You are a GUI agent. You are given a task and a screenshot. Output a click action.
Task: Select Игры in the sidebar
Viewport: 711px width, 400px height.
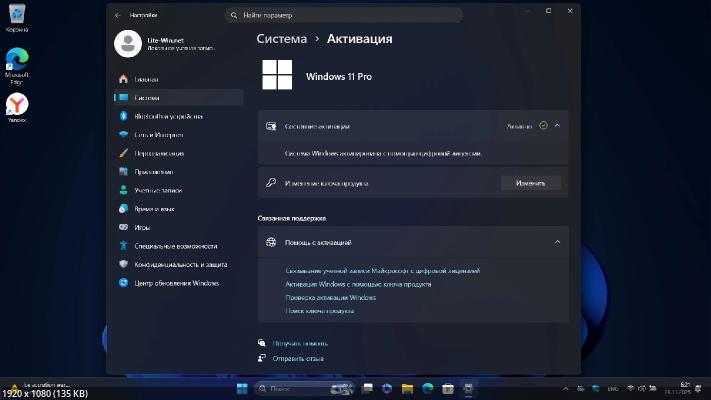[x=142, y=227]
